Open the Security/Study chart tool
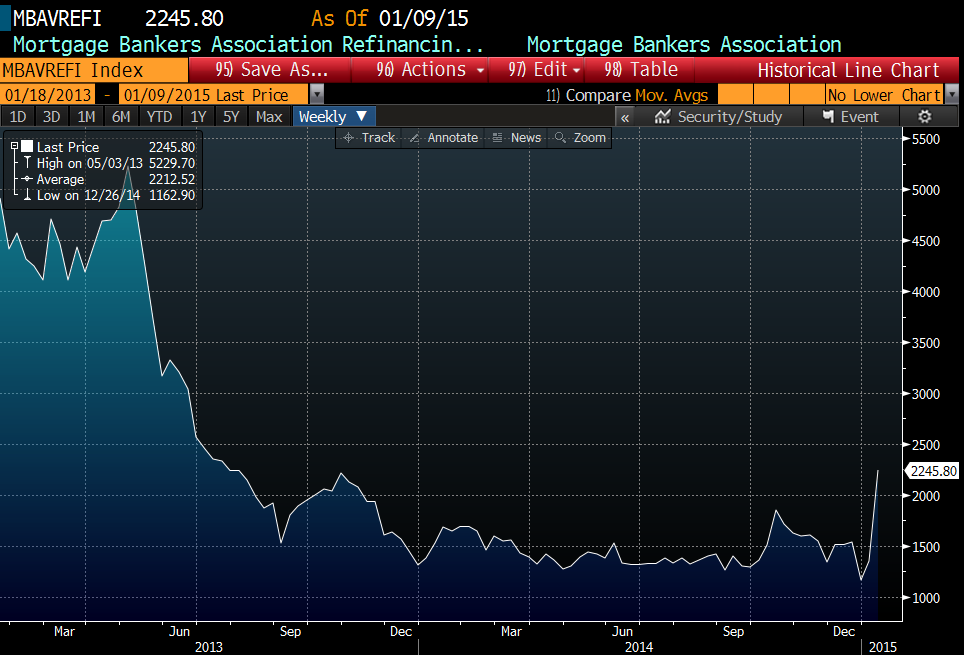This screenshot has width=964, height=655. 719,117
